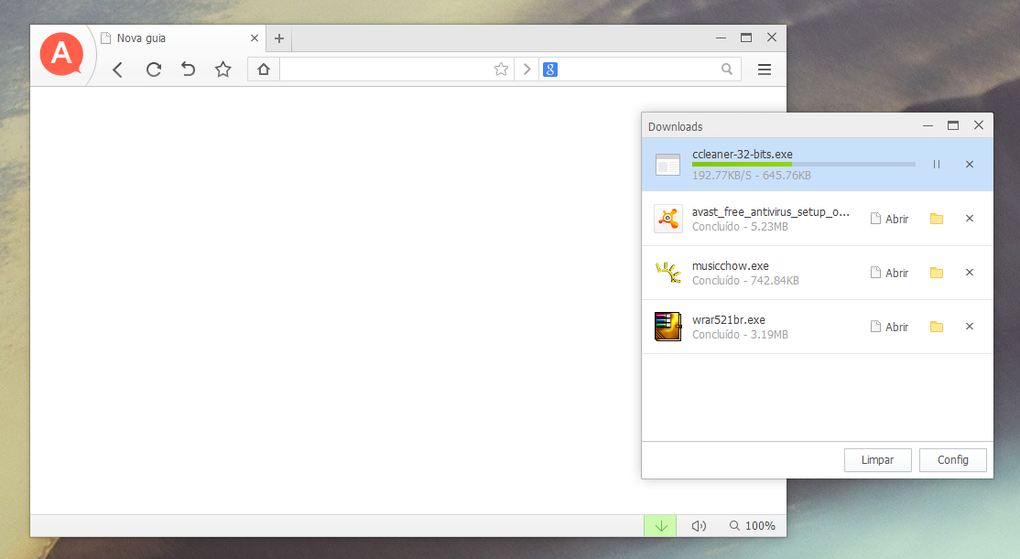The image size is (1020, 559).
Task: Minimize the Downloads window
Action: (x=928, y=126)
